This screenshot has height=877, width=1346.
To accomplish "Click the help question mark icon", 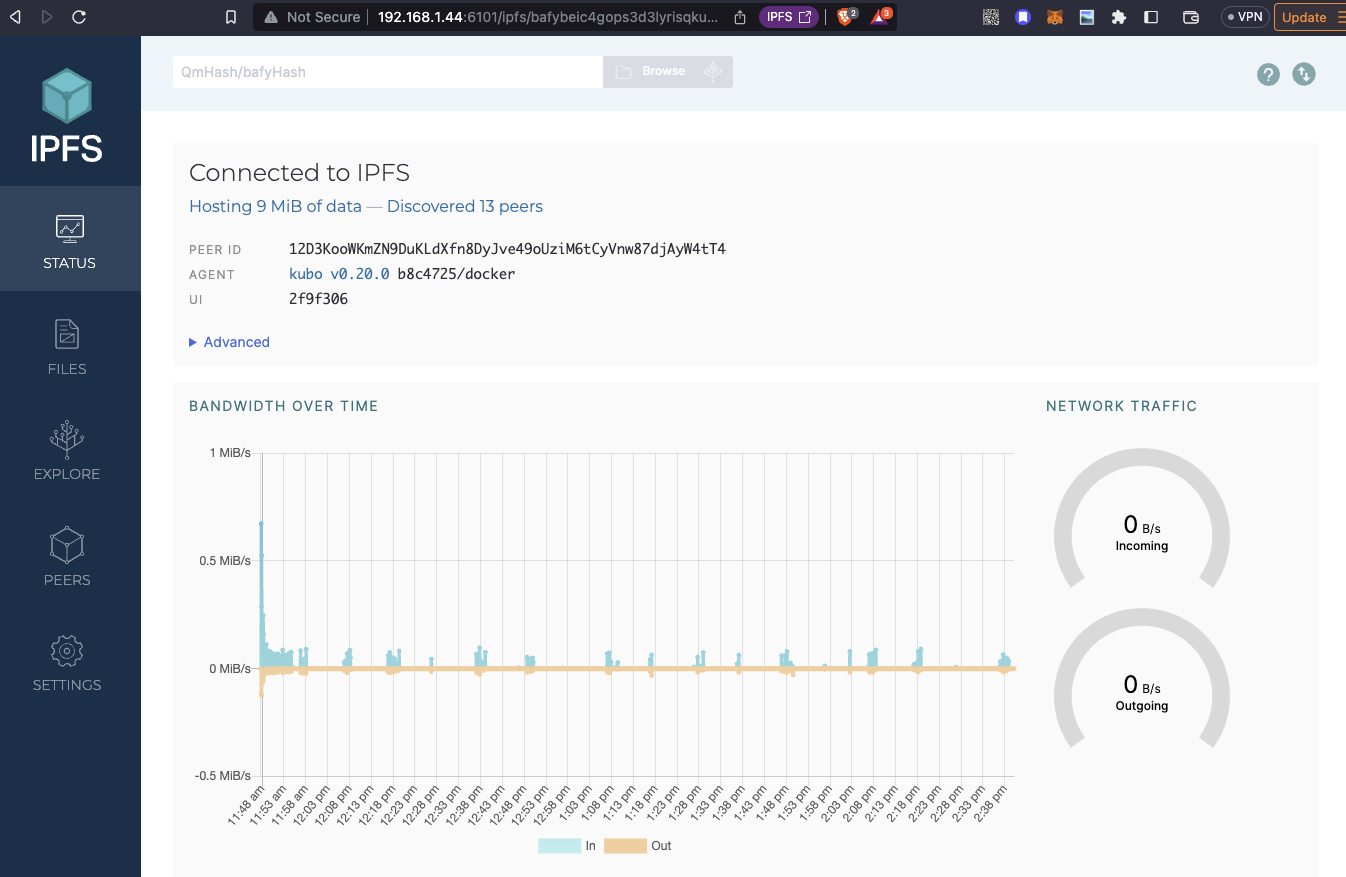I will [1268, 74].
